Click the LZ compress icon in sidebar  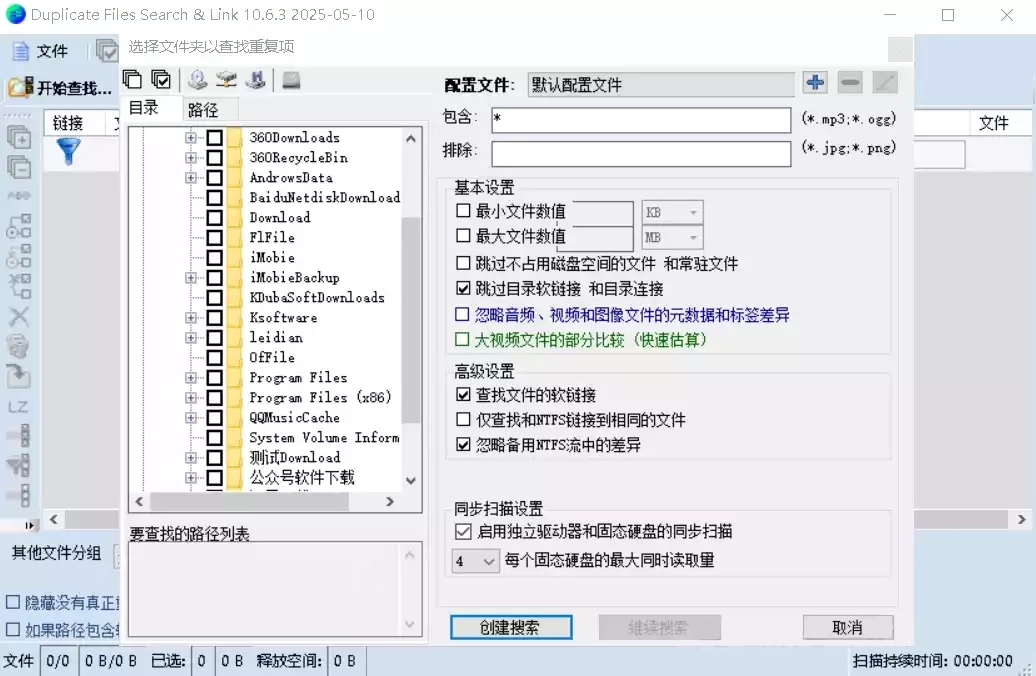pos(18,407)
